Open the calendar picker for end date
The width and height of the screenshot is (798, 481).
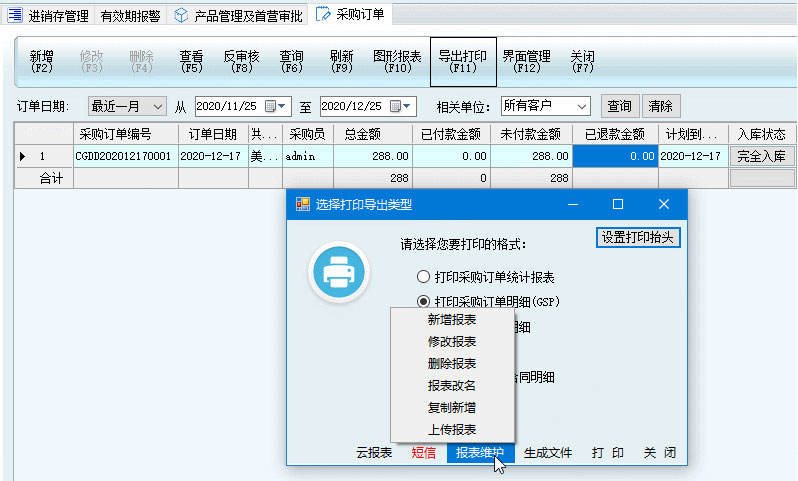[x=396, y=106]
